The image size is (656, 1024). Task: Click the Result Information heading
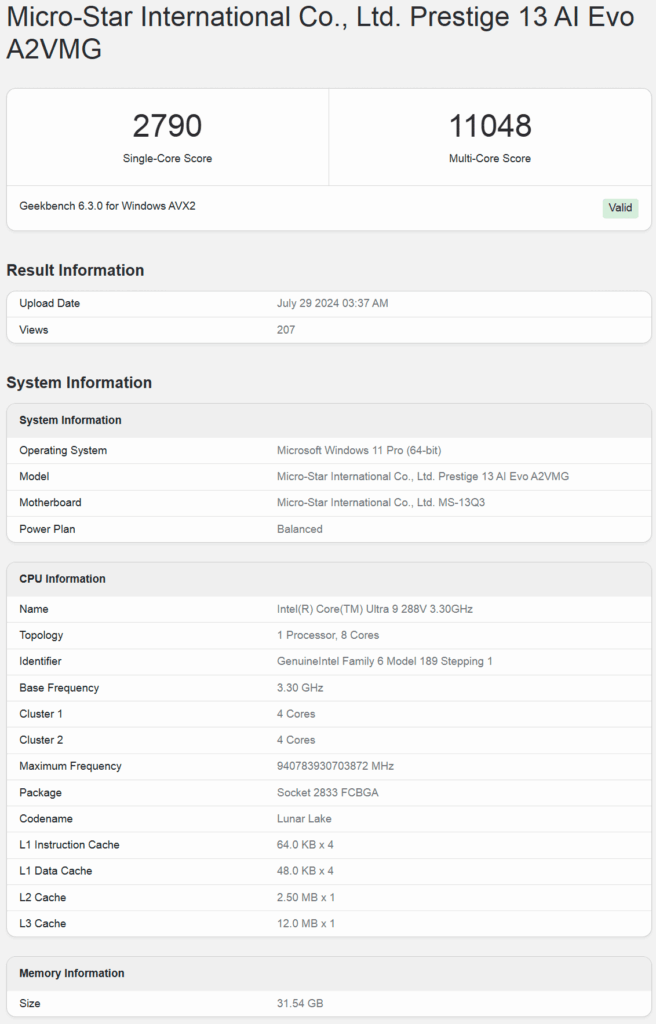point(75,270)
